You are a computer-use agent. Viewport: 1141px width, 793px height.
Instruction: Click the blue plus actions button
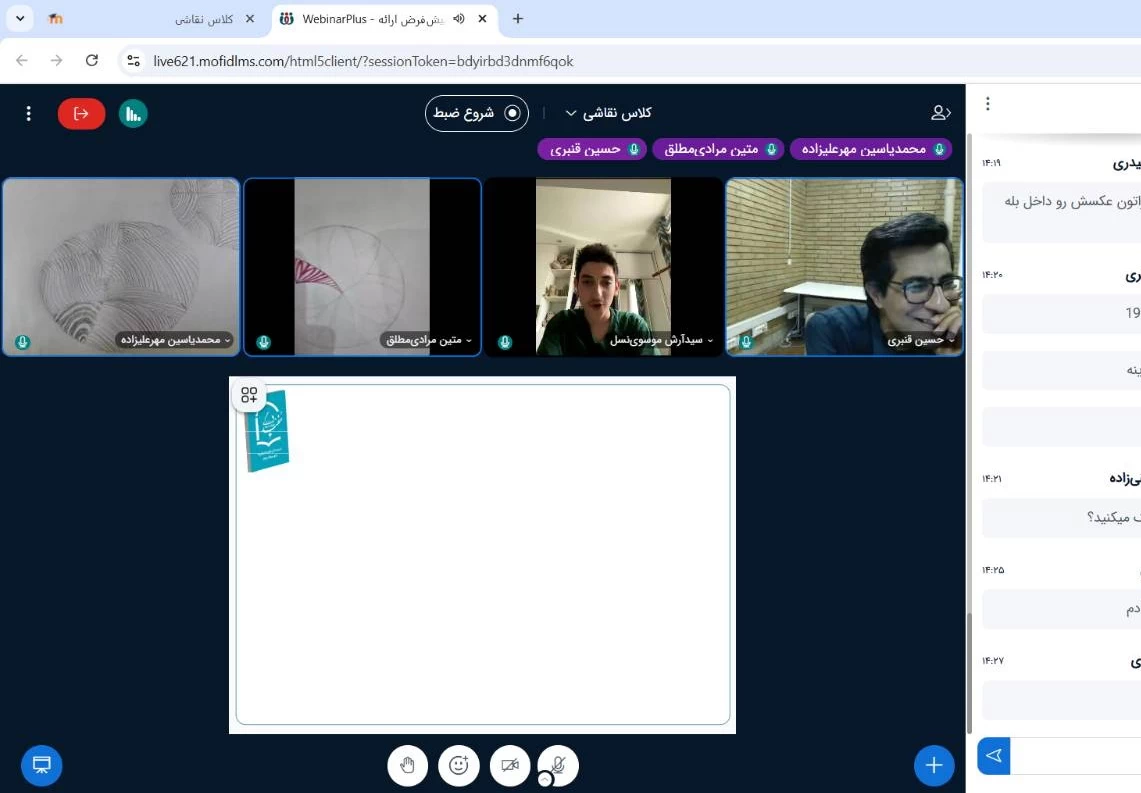tap(933, 765)
